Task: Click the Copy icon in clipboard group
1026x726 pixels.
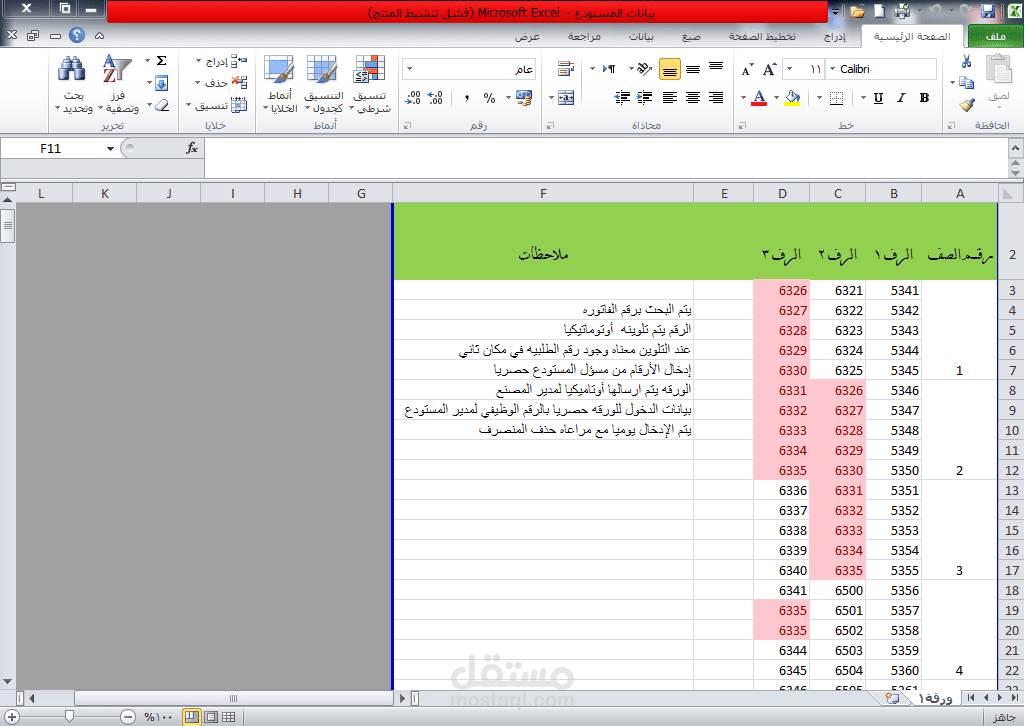Action: point(966,83)
